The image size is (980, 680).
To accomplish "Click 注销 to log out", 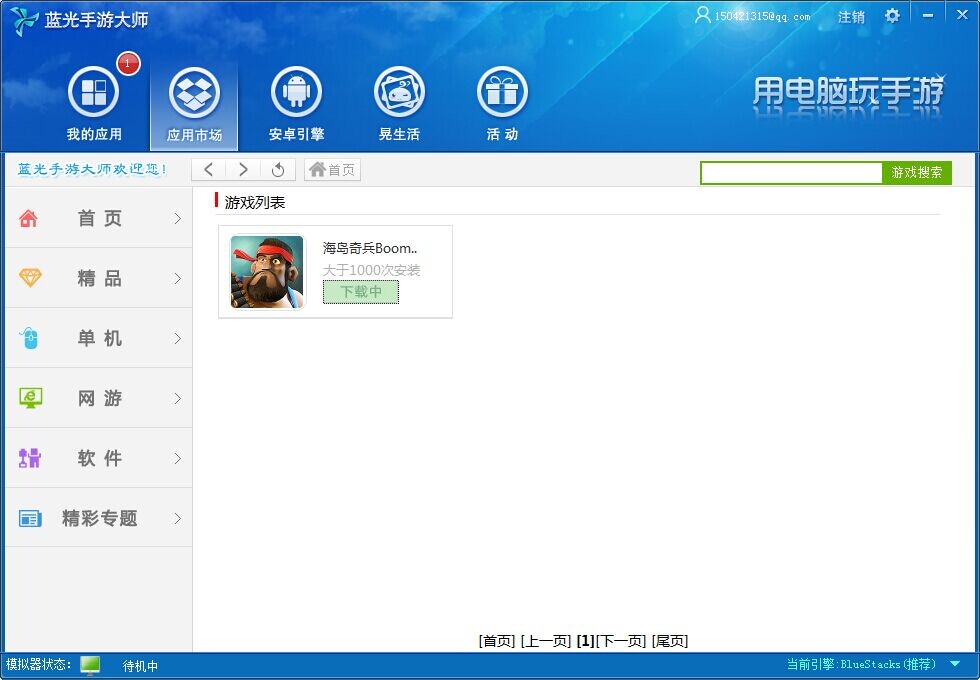I will [x=851, y=17].
